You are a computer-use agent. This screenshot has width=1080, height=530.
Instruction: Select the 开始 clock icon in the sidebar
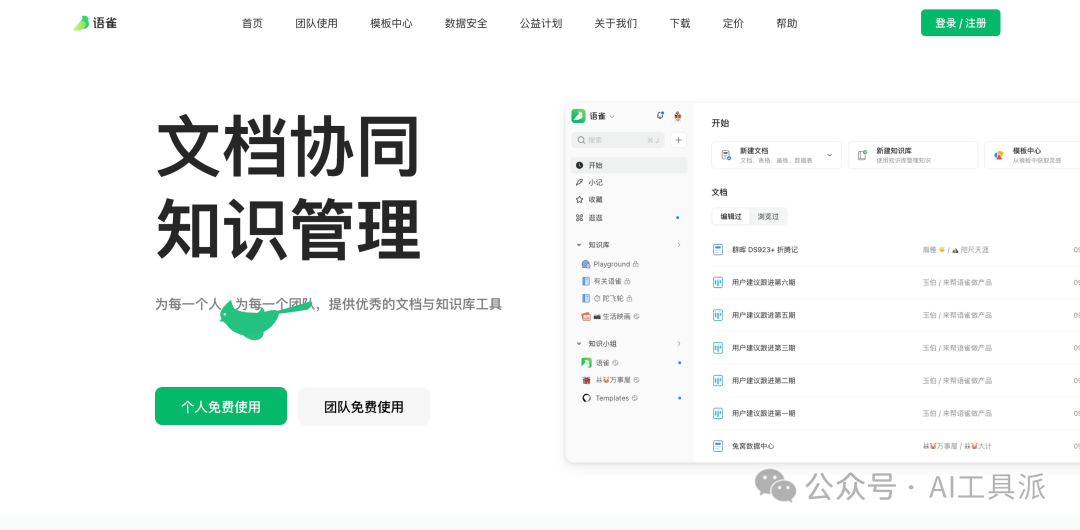pyautogui.click(x=579, y=165)
